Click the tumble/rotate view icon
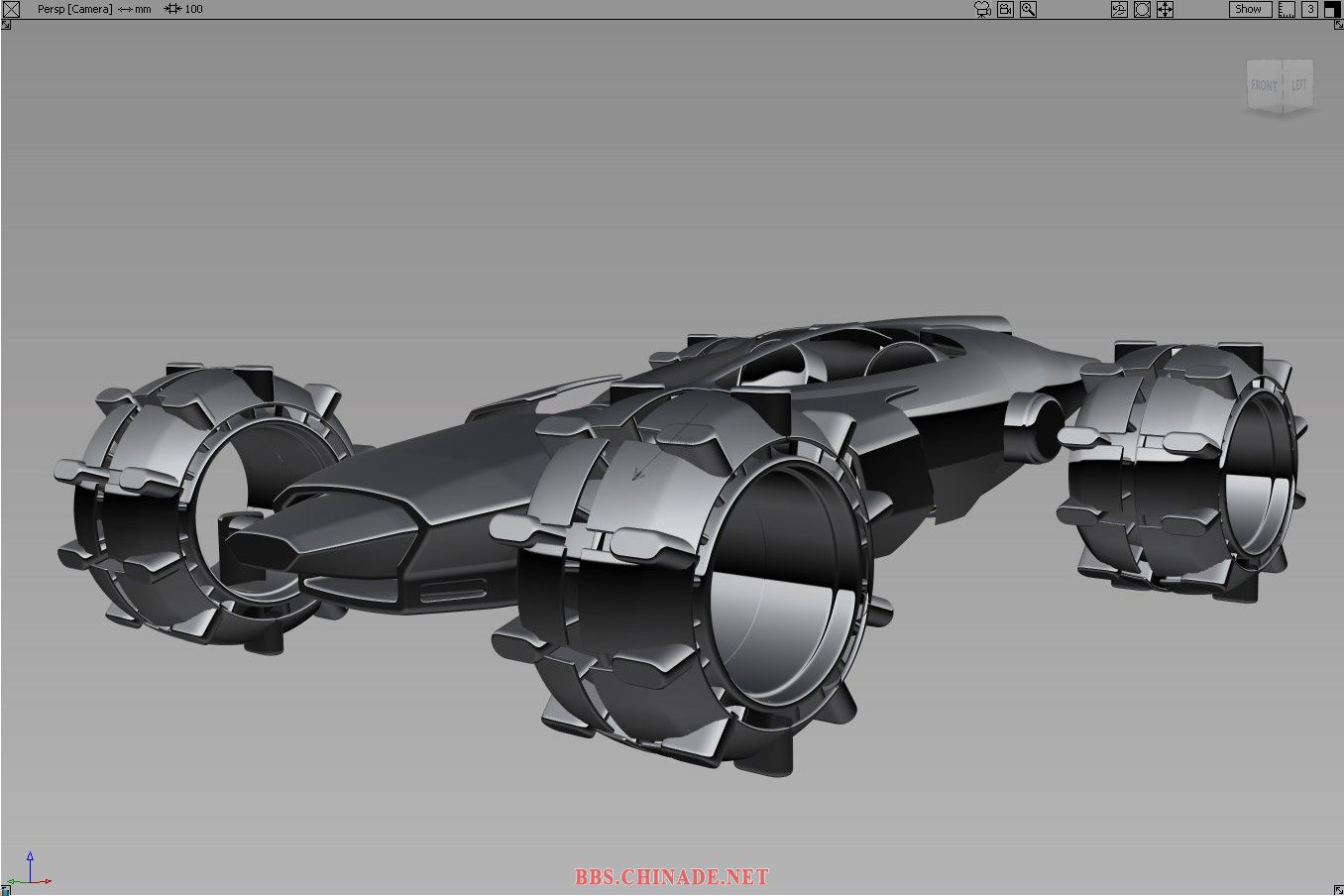The width and height of the screenshot is (1344, 896). click(x=1119, y=9)
